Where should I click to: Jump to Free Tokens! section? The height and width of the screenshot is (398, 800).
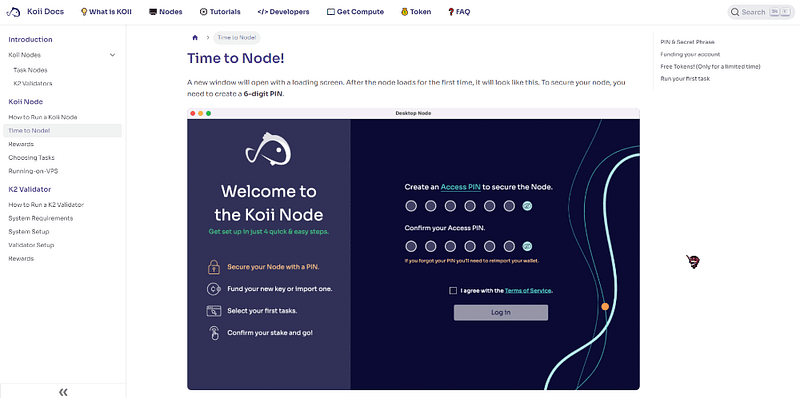pyautogui.click(x=710, y=66)
